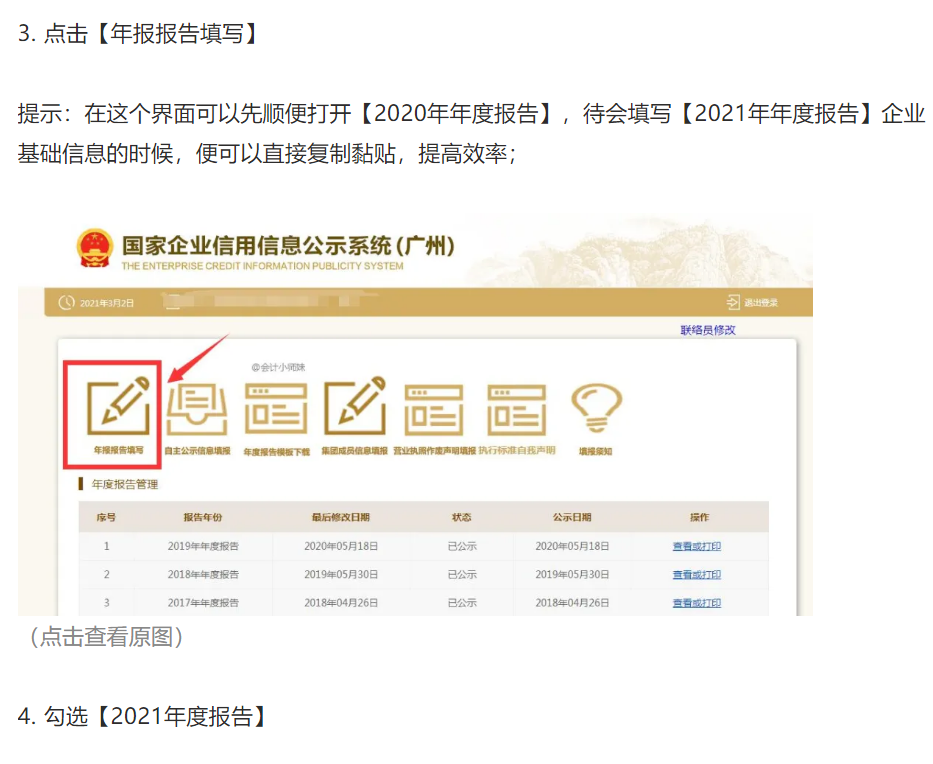This screenshot has width=933, height=764.
Task: Click the 联络员修改 link
Action: (708, 330)
